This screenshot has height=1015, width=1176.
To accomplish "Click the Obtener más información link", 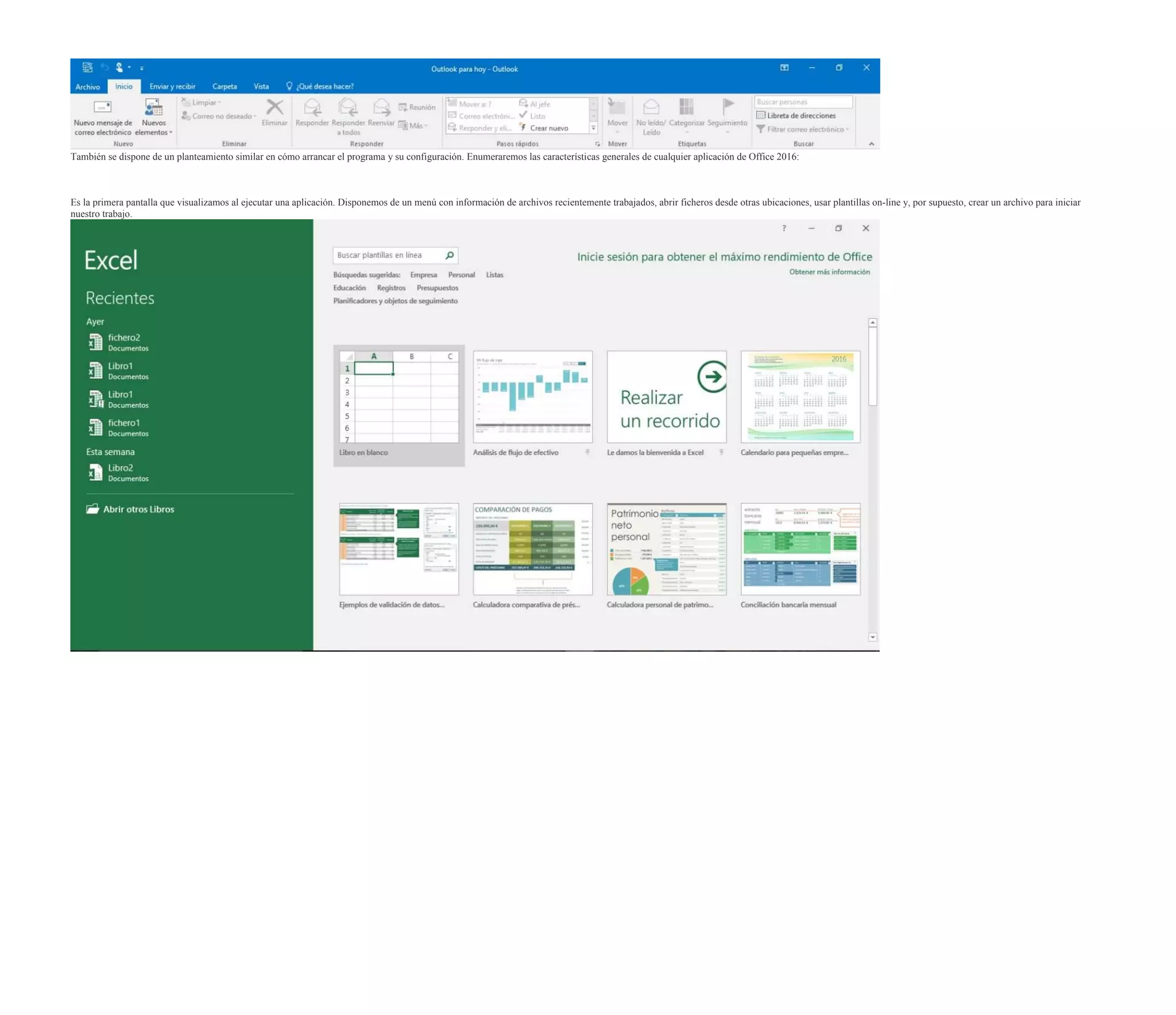I will 829,272.
